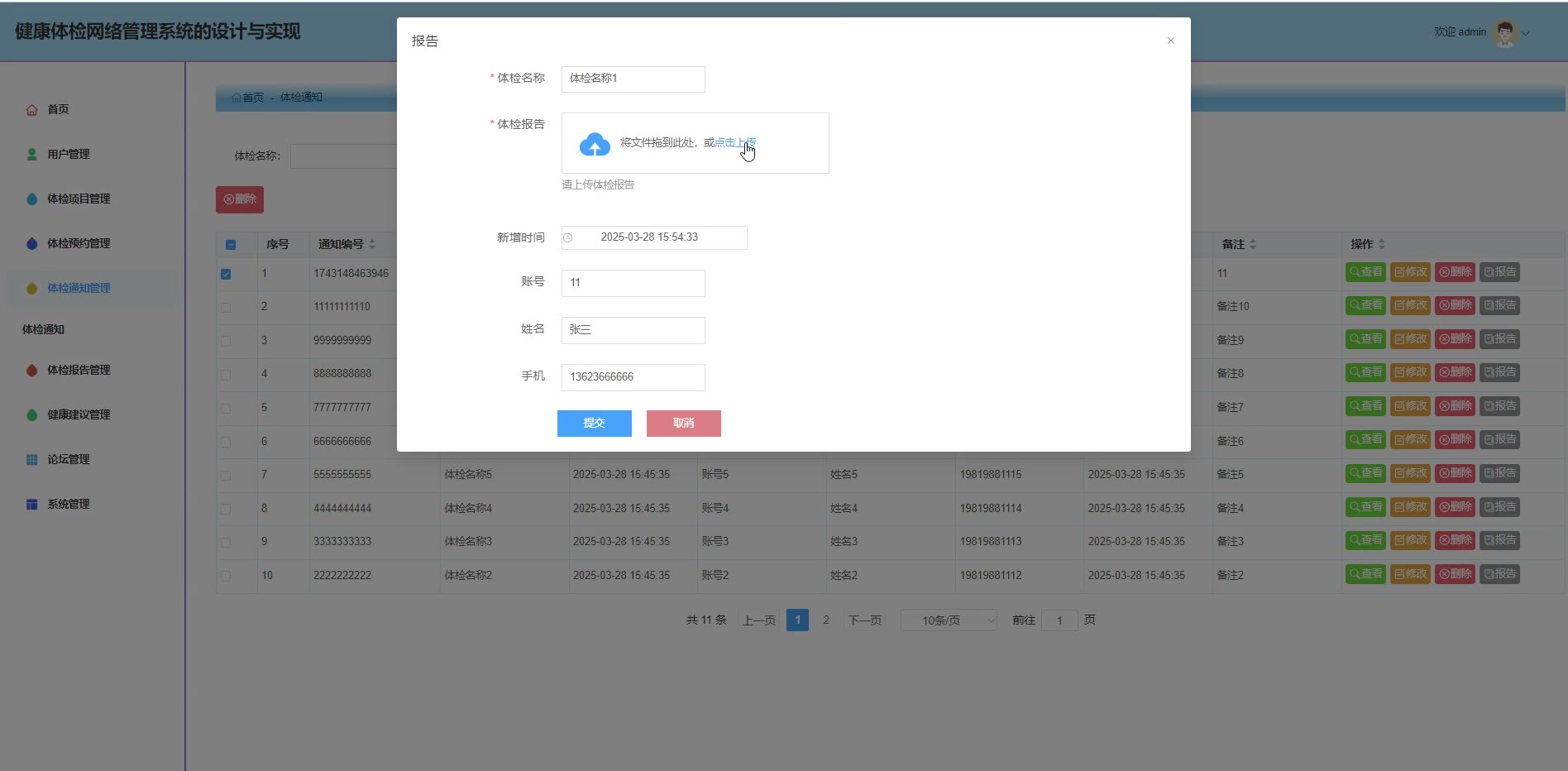The image size is (1568, 771).
Task: Click the 首页 home icon in sidebar
Action: (32, 110)
